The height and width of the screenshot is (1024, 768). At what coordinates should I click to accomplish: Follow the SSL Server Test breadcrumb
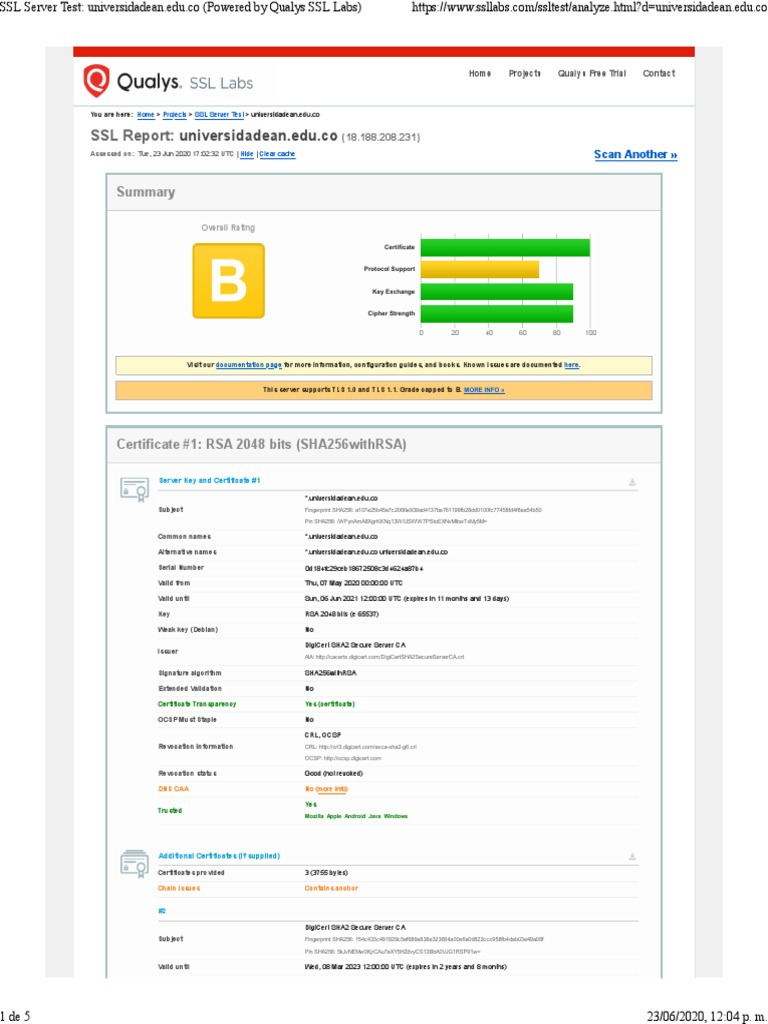pos(219,115)
